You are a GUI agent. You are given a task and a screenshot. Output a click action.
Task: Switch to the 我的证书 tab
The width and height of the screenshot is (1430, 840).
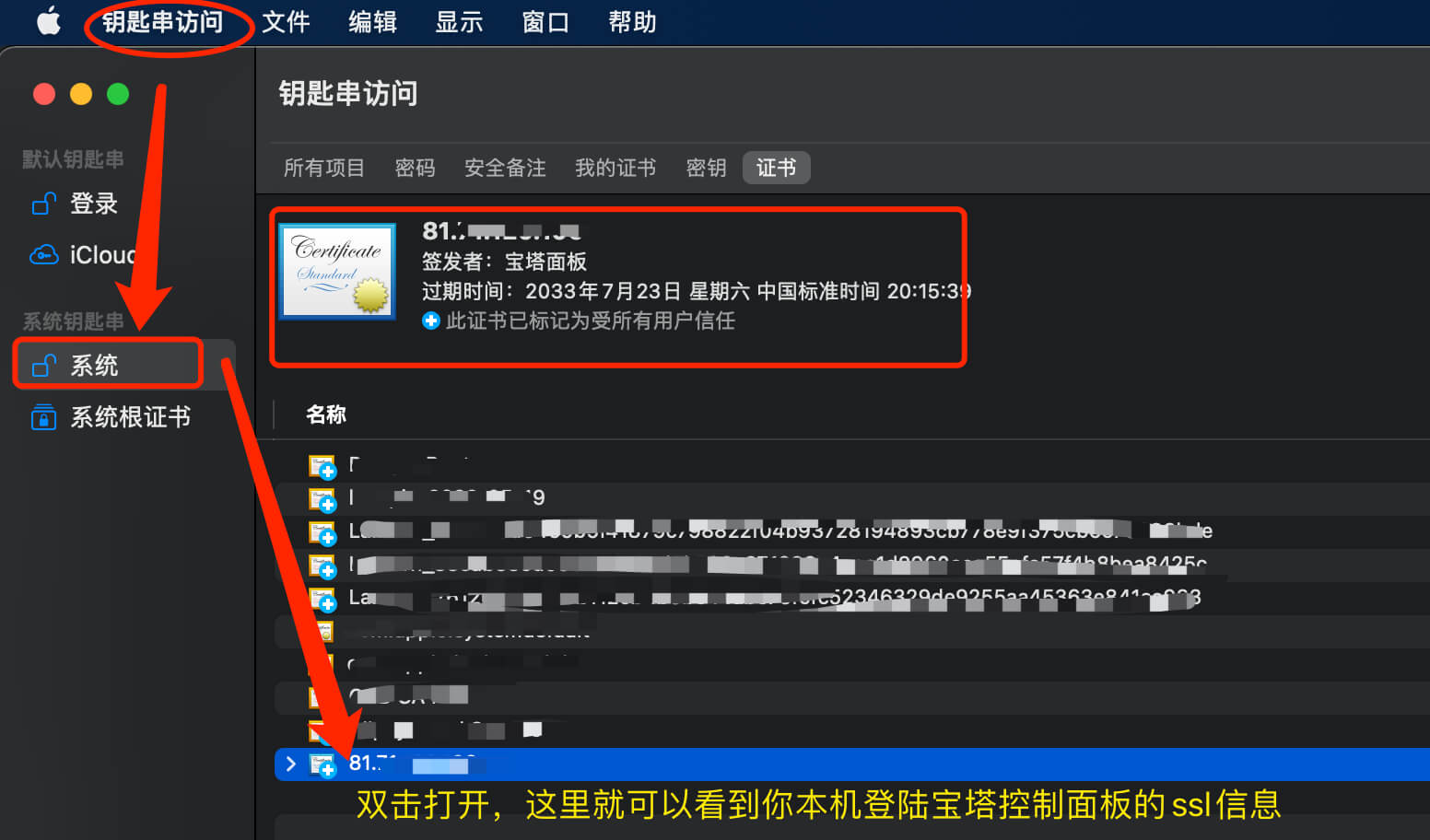615,168
